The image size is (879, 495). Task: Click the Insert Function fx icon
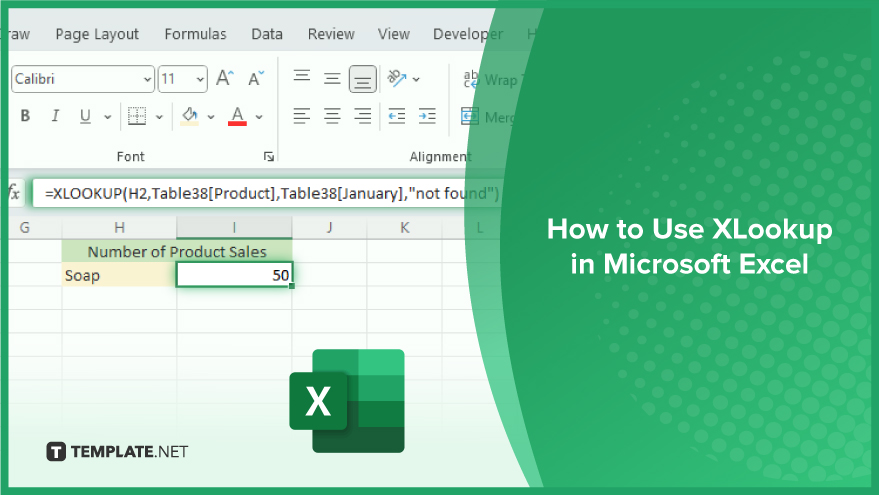14,193
